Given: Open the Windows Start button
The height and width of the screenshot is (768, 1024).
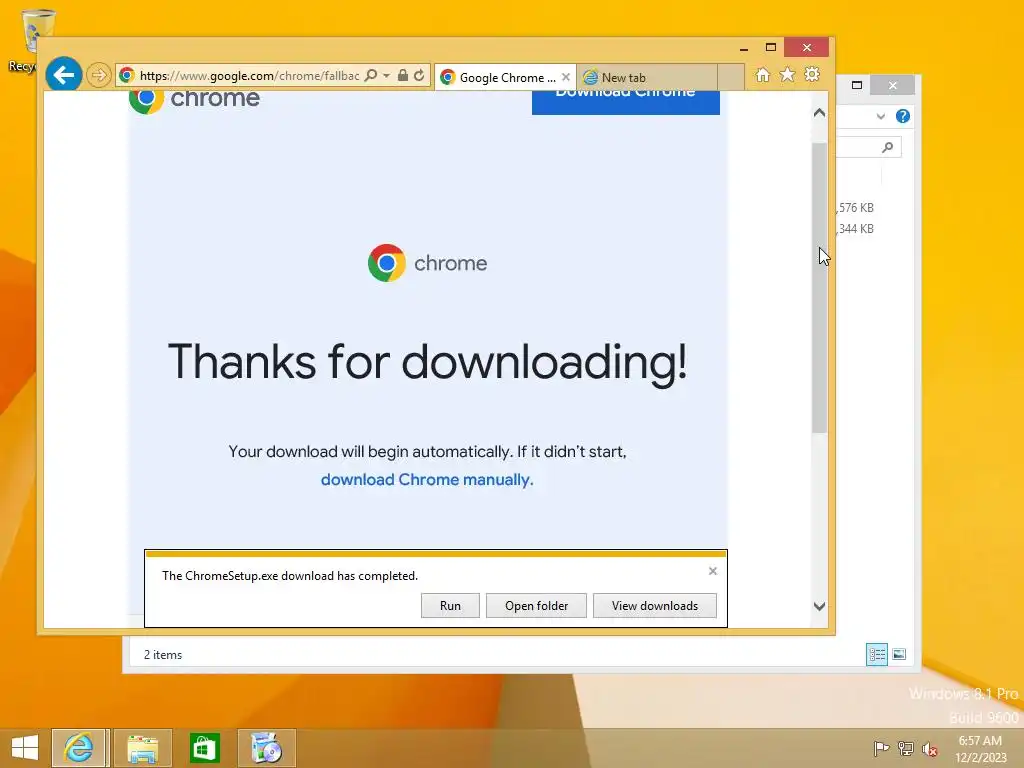Looking at the screenshot, I should 25,748.
